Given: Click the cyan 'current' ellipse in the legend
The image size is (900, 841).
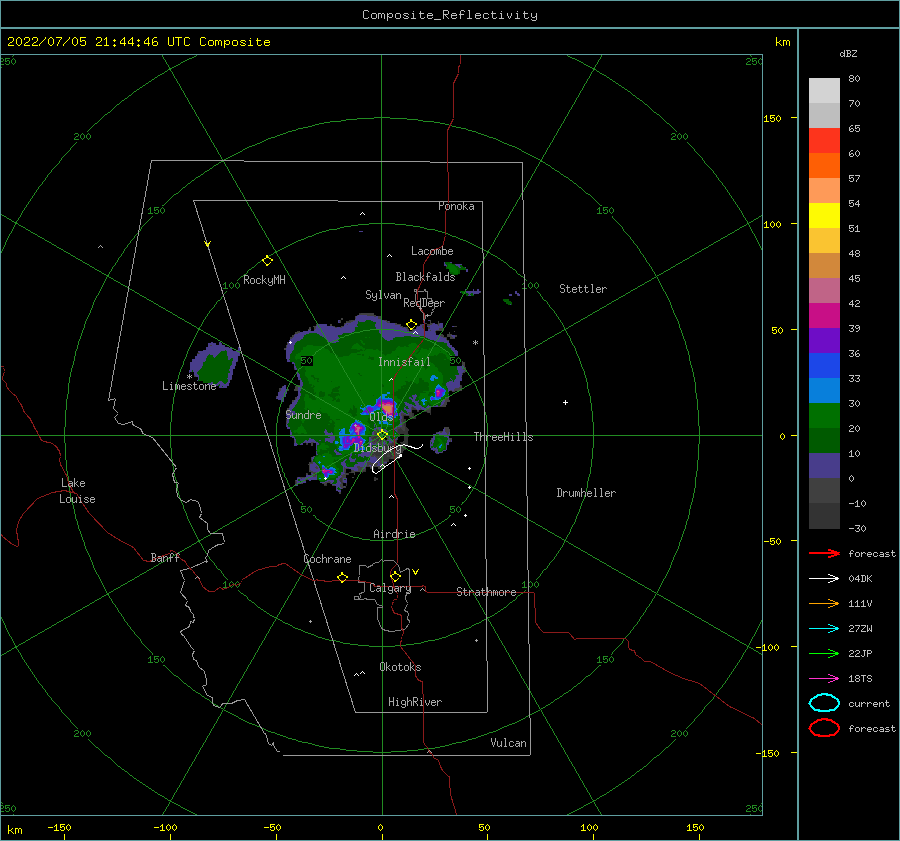Looking at the screenshot, I should 824,703.
